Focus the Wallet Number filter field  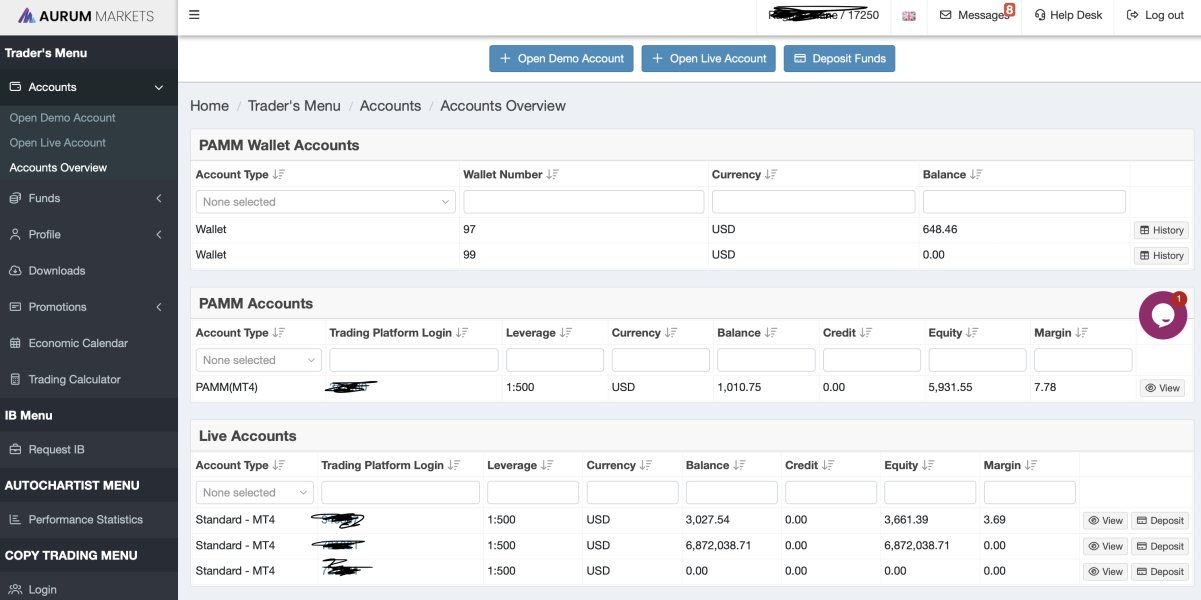click(584, 202)
